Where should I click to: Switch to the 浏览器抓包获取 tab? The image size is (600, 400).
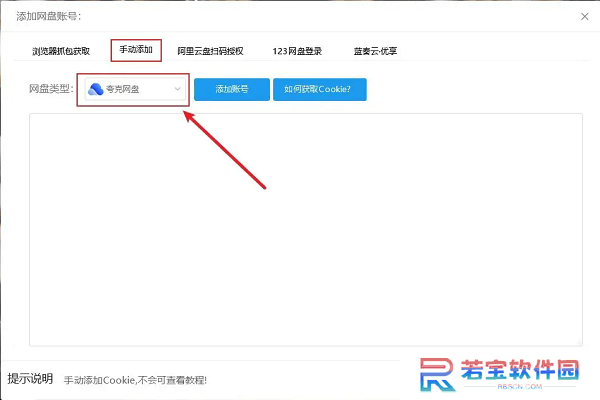(x=61, y=51)
